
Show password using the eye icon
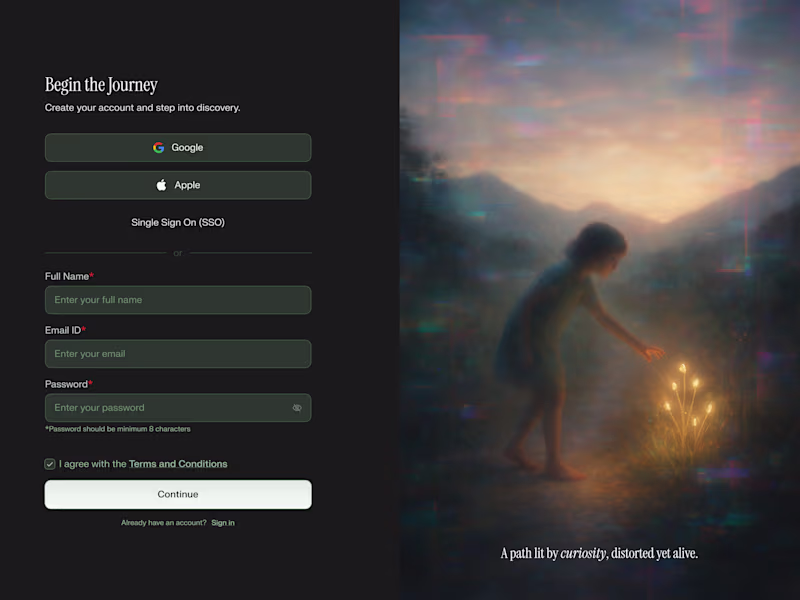(x=297, y=408)
